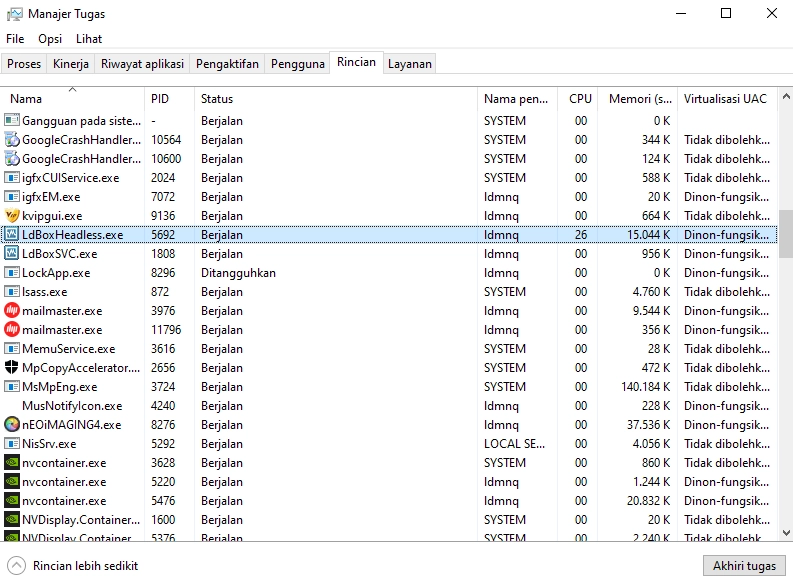Click the MpCopyAccelerator Defender shield icon
Screen dimensions: 793x586
(x=12, y=368)
